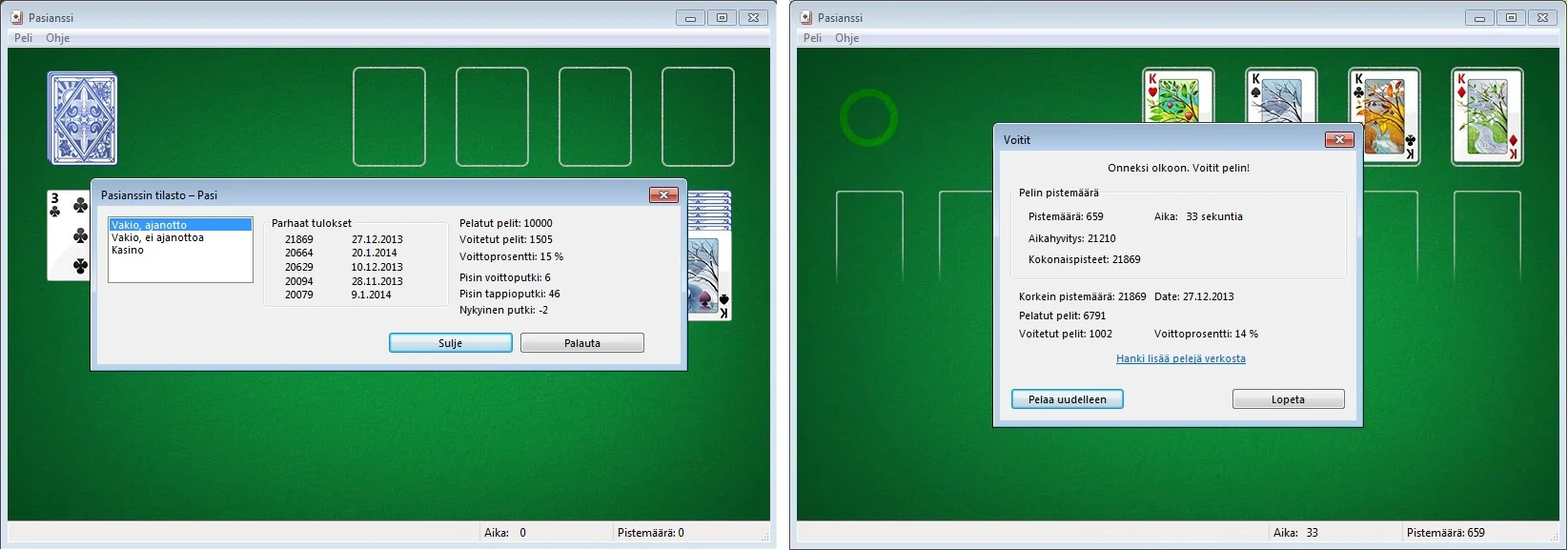Click the King of hearts foundation card
This screenshot has width=1568, height=550.
coord(1178,95)
